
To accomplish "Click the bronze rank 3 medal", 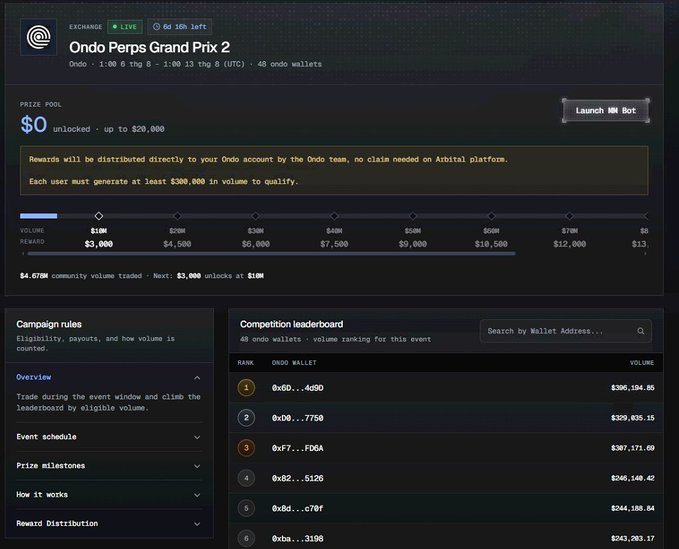I will click(246, 448).
